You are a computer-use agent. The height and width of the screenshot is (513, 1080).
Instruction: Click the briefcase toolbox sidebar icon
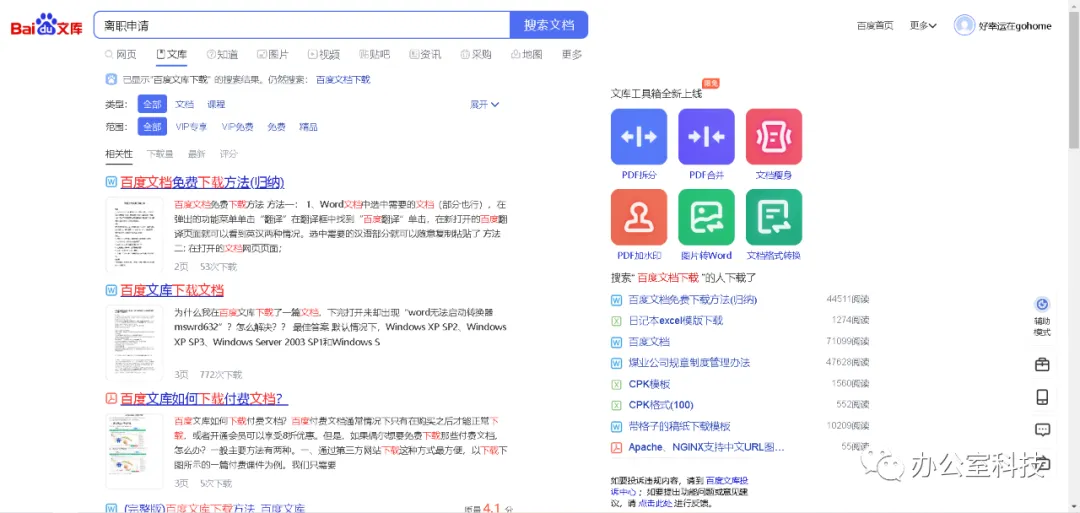[x=1042, y=364]
